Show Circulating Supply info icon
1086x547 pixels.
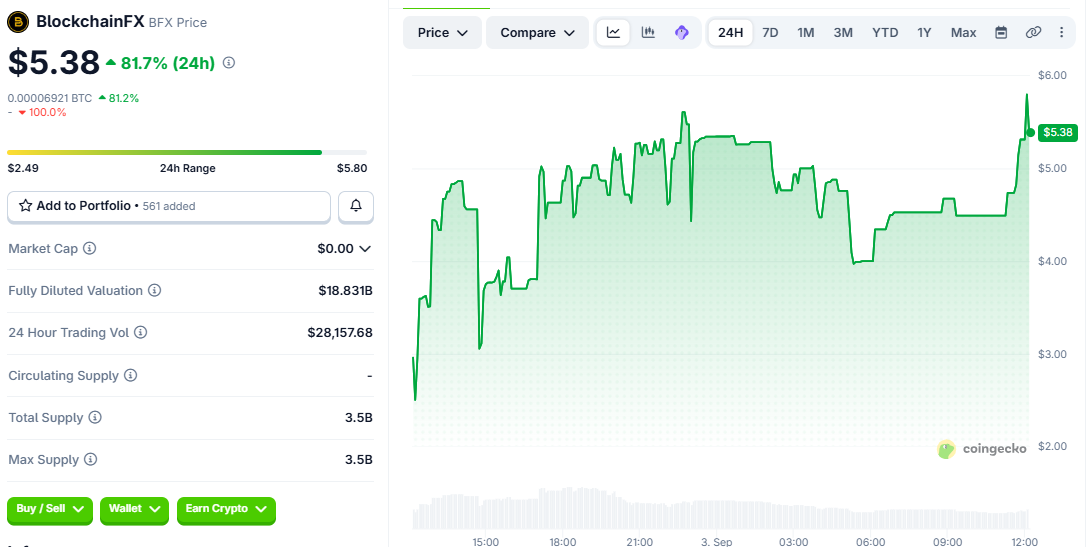130,375
